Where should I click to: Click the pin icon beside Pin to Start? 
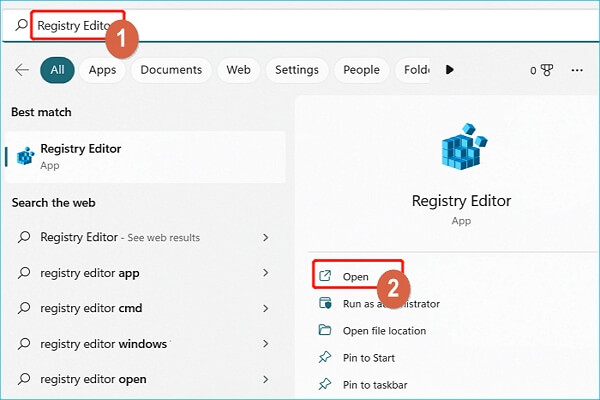pyautogui.click(x=325, y=357)
